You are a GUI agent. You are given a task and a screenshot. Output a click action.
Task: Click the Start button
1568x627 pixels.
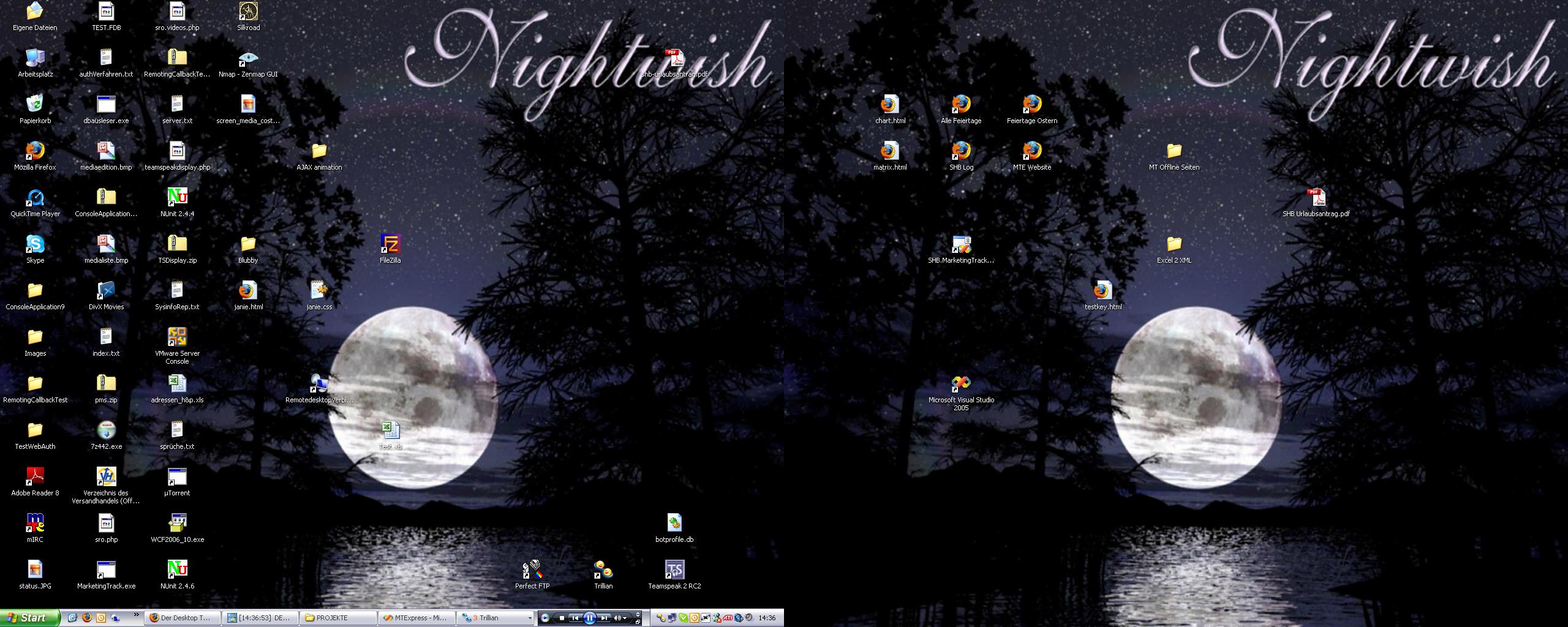[x=29, y=618]
